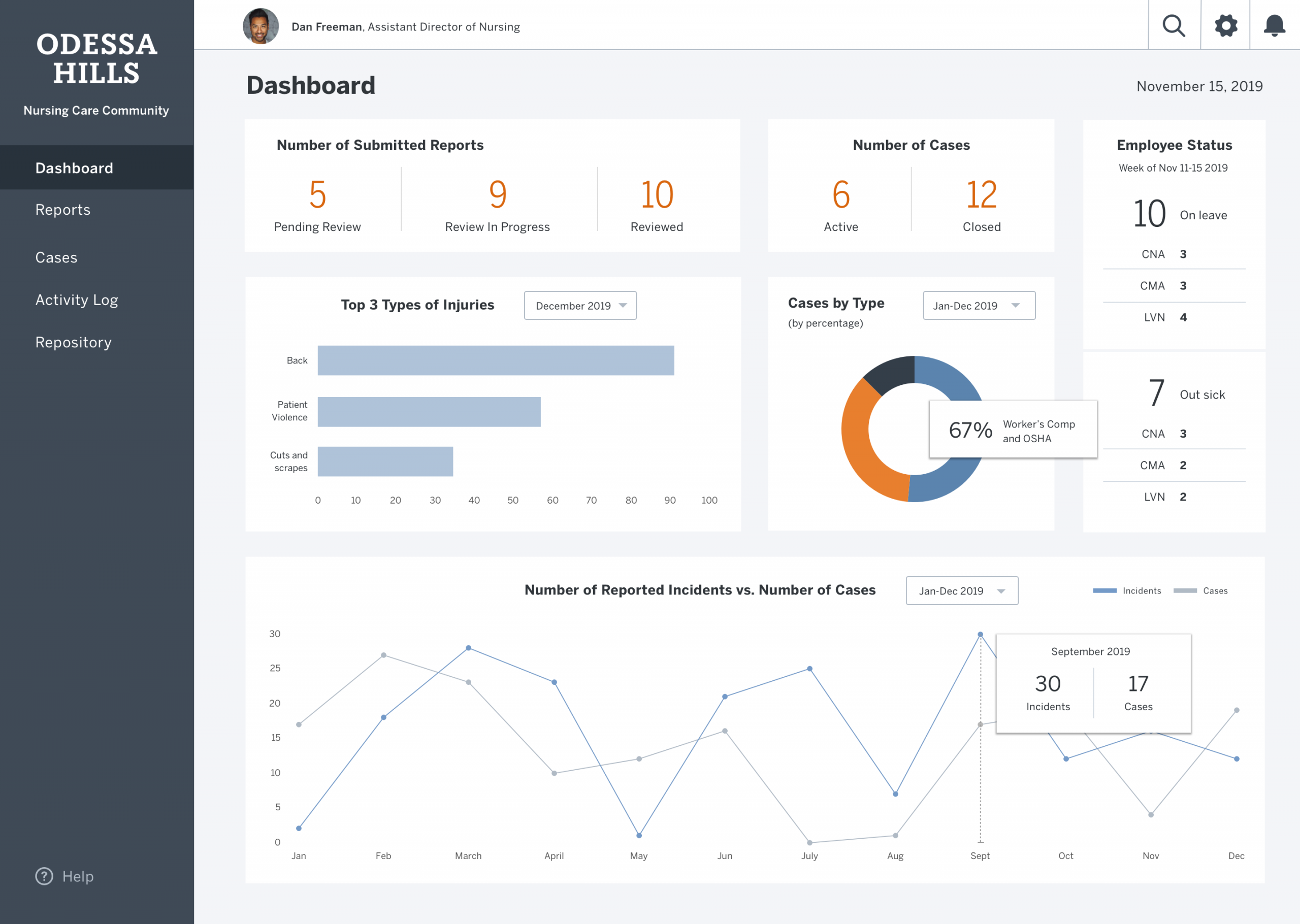This screenshot has height=924, width=1300.
Task: Open the December 2019 injuries dropdown
Action: pos(580,306)
